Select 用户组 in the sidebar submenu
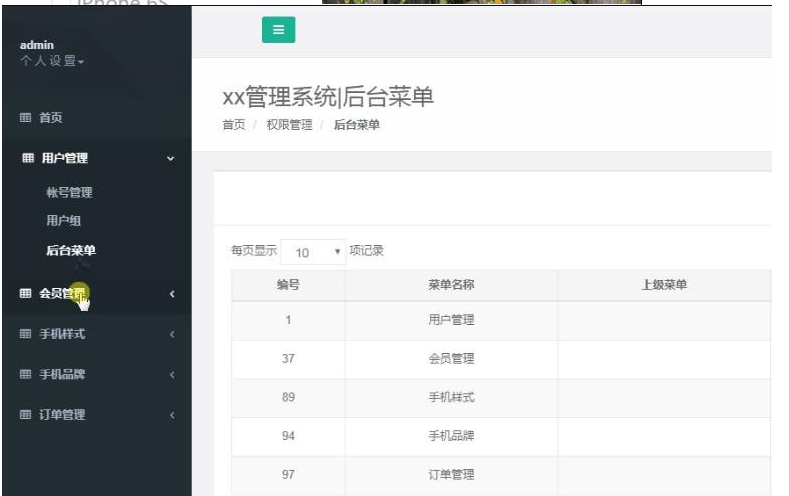 [x=63, y=221]
